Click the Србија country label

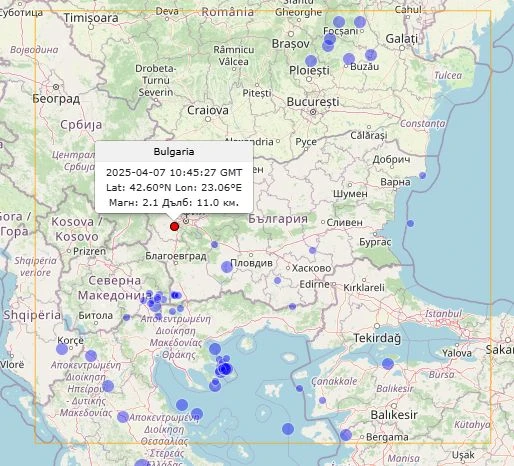(x=81, y=125)
